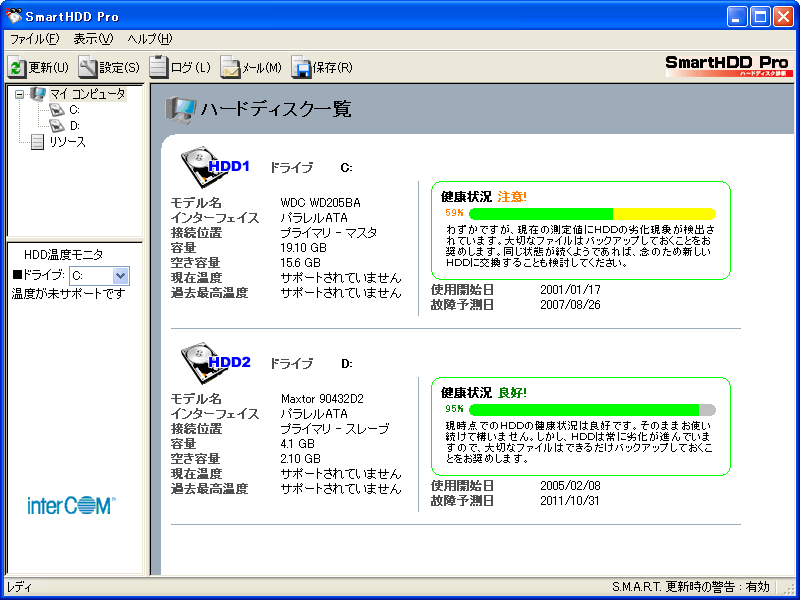Select マイ コンピュータ label in the tree
800x600 pixels.
(x=87, y=94)
